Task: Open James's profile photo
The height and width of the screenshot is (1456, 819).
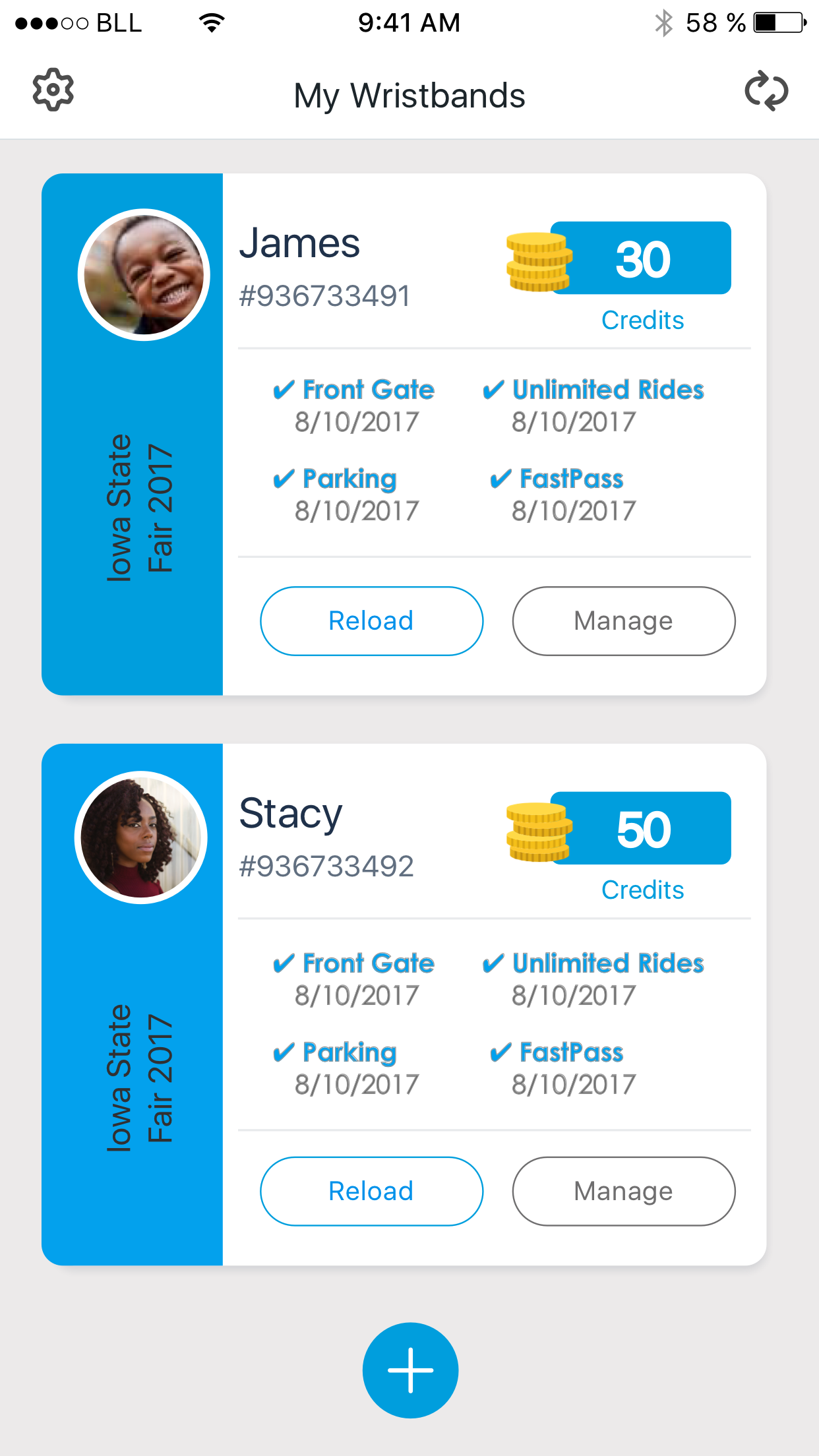Action: [144, 275]
